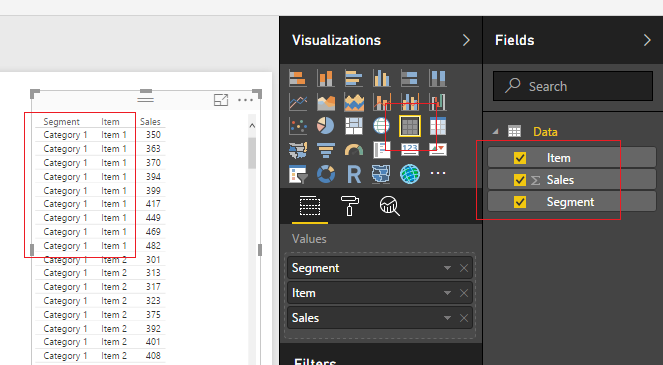Viewport: 663px width, 365px height.
Task: Select the 100% stacked column chart visual
Action: tap(437, 78)
